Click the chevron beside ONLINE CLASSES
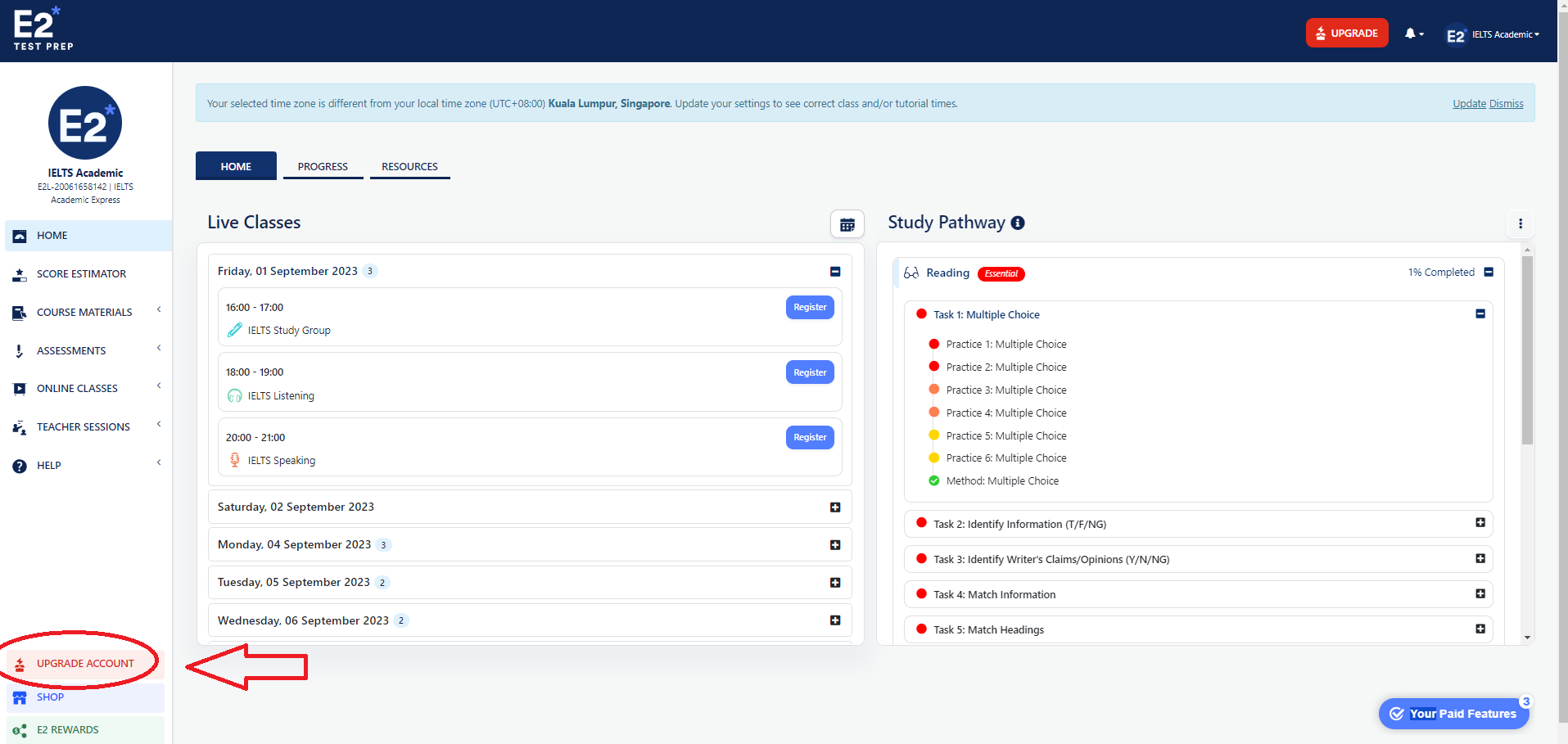The width and height of the screenshot is (1568, 744). pyautogui.click(x=159, y=386)
